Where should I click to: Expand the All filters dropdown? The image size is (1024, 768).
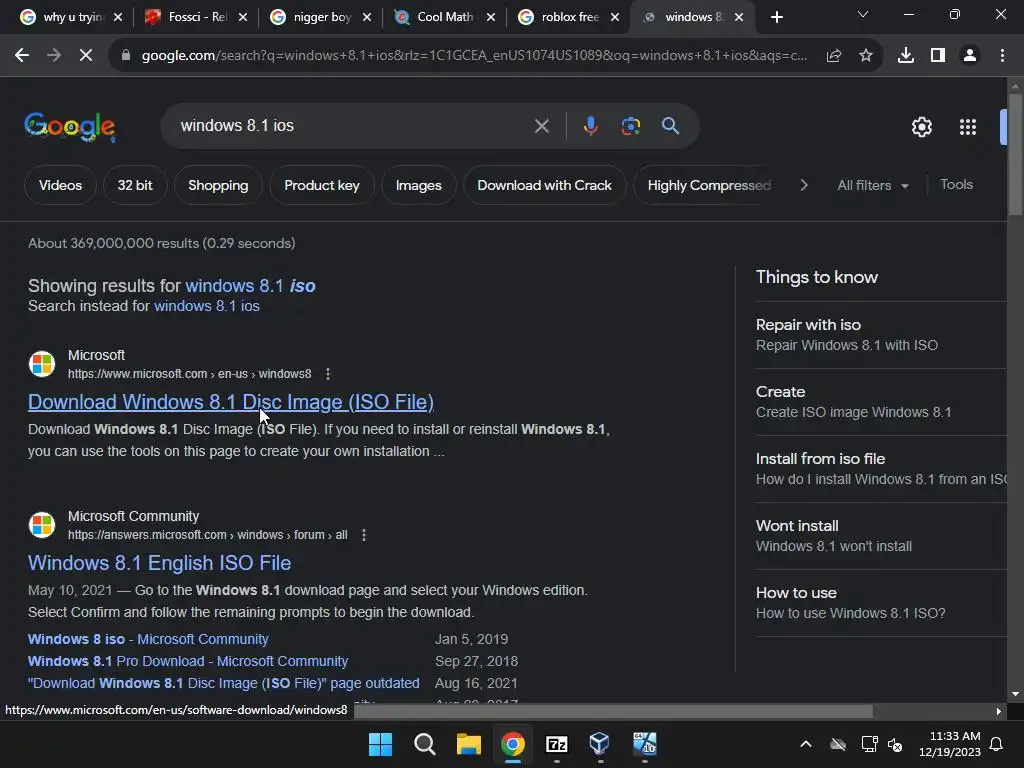tap(872, 185)
